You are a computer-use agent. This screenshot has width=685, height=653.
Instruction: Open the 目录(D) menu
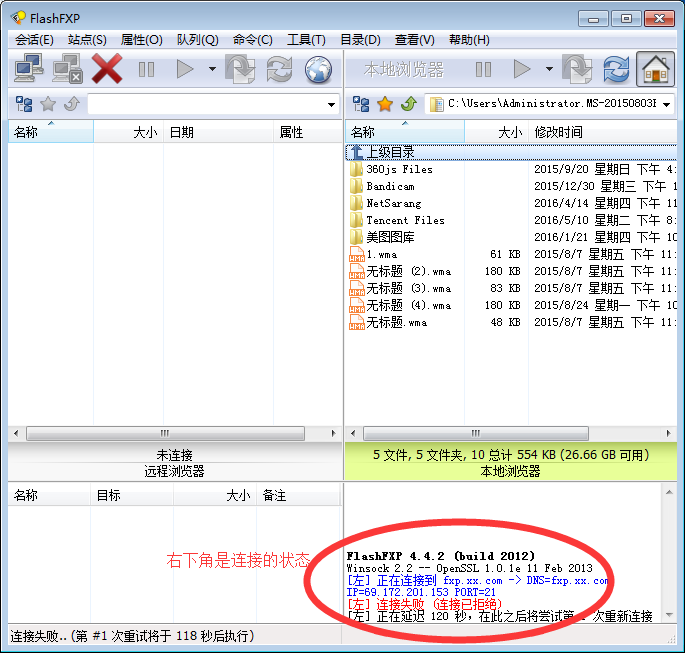(360, 40)
